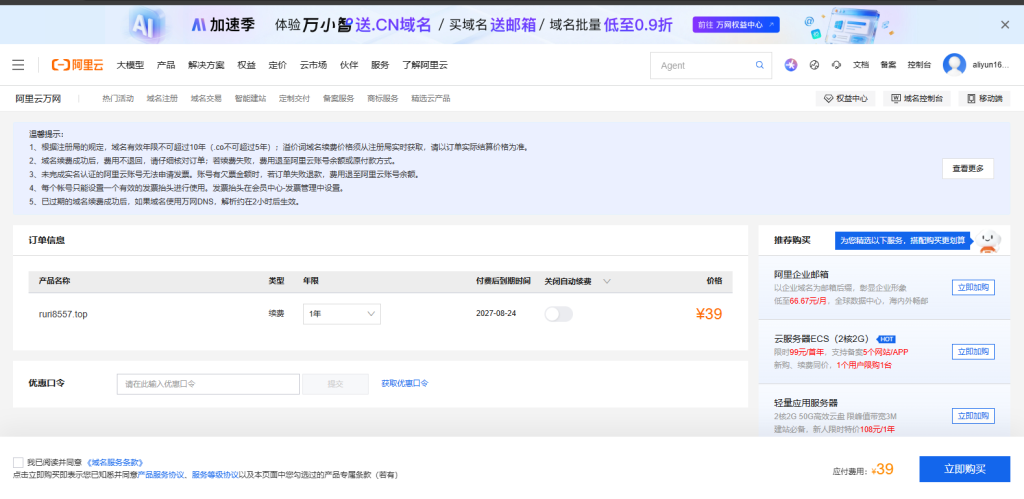The width and height of the screenshot is (1024, 499).
Task: Open the 产品 menu
Action: tap(166, 65)
